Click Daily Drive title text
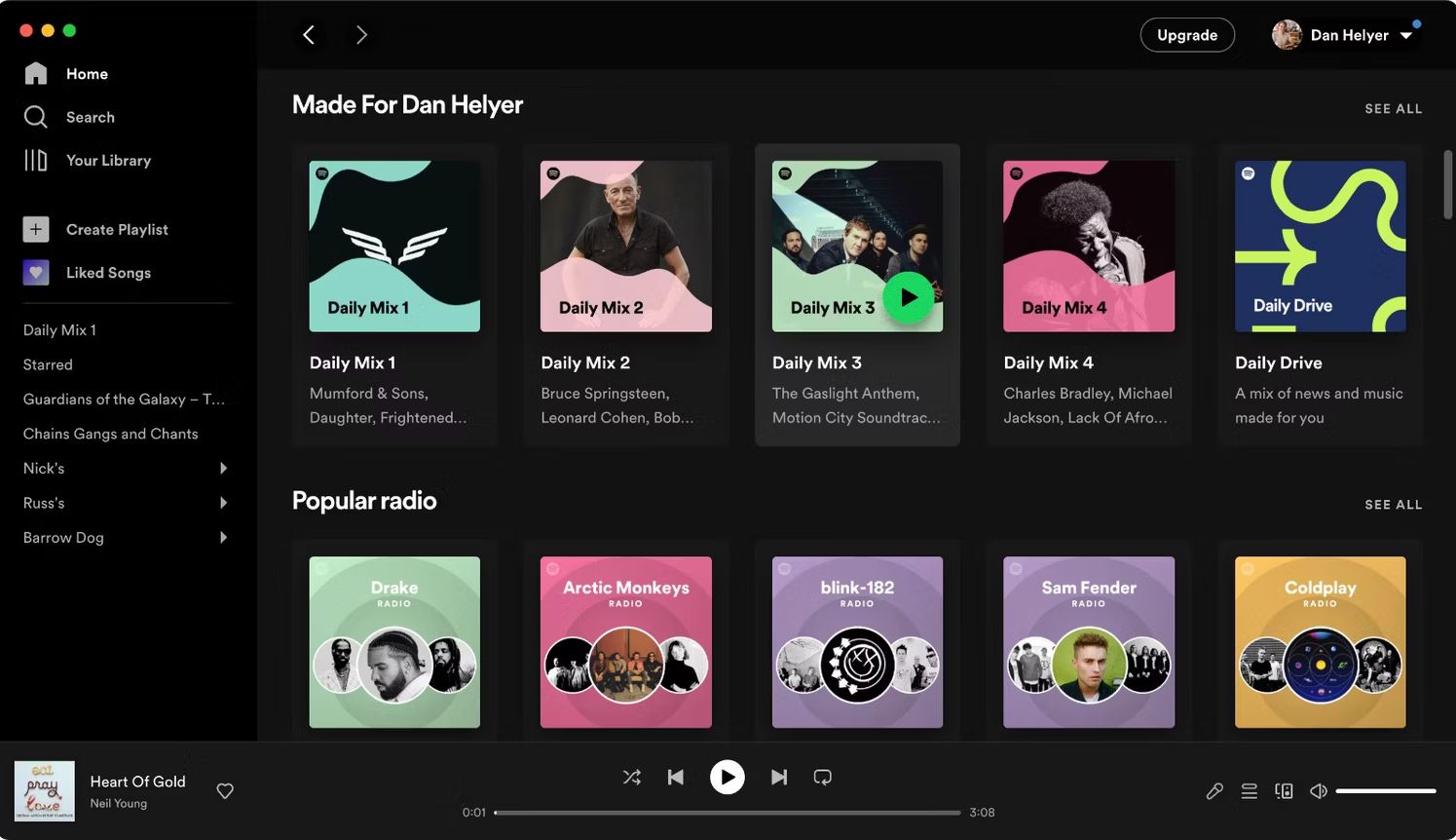Screen dimensions: 1456x840 [1279, 363]
